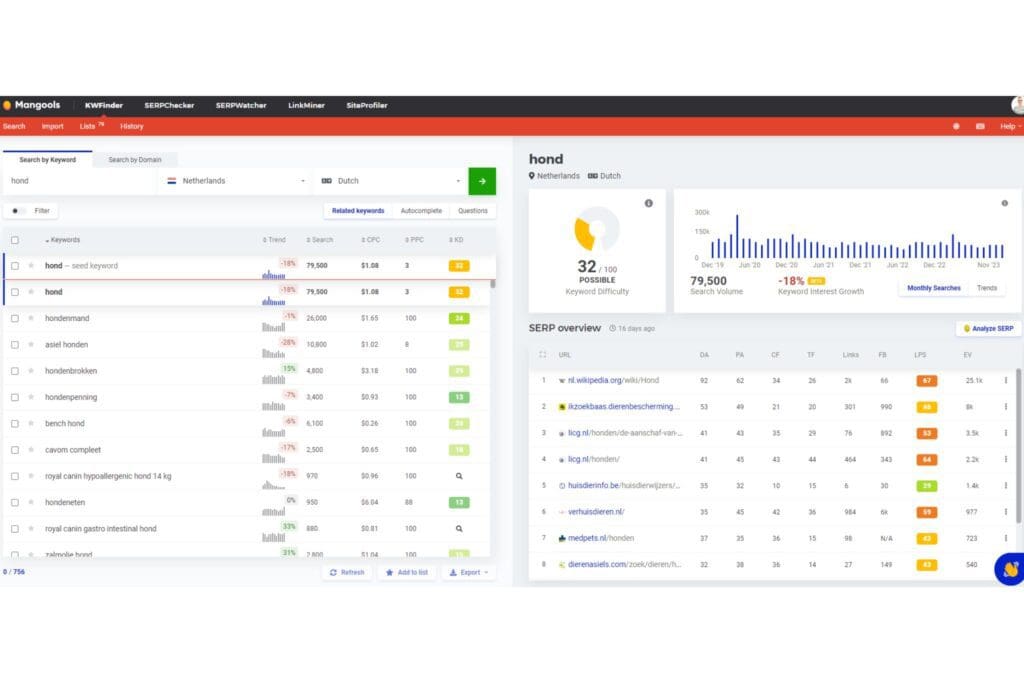Click the Analyze SERP button
Viewport: 1024px width, 683px height.
point(988,328)
